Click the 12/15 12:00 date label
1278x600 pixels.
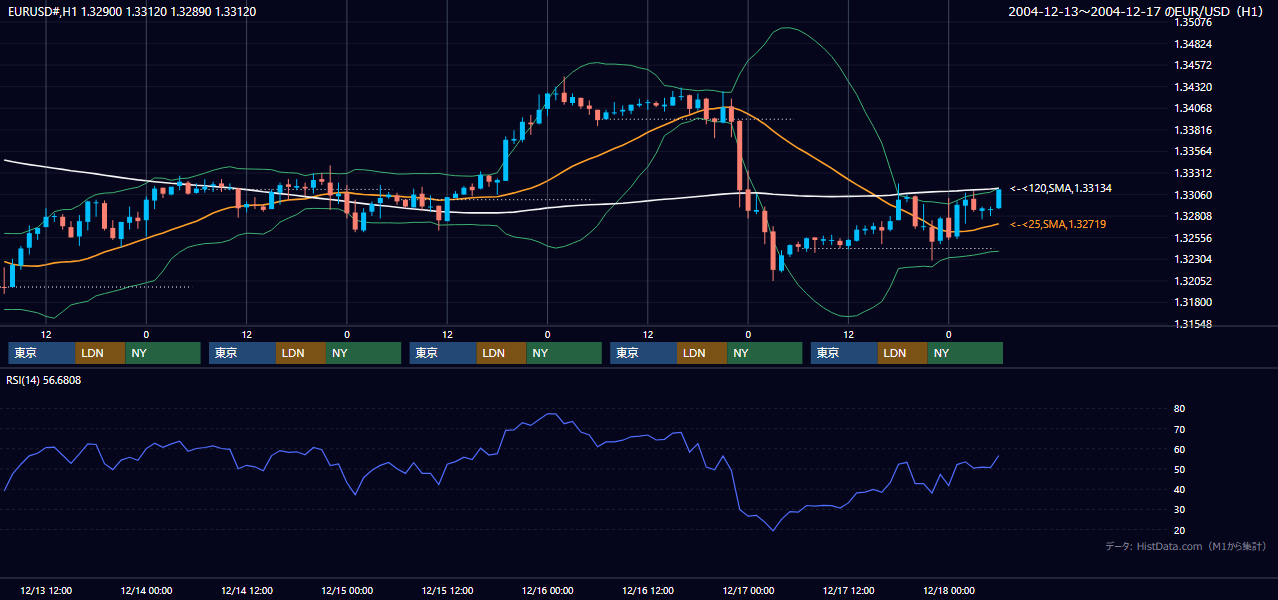[447, 590]
